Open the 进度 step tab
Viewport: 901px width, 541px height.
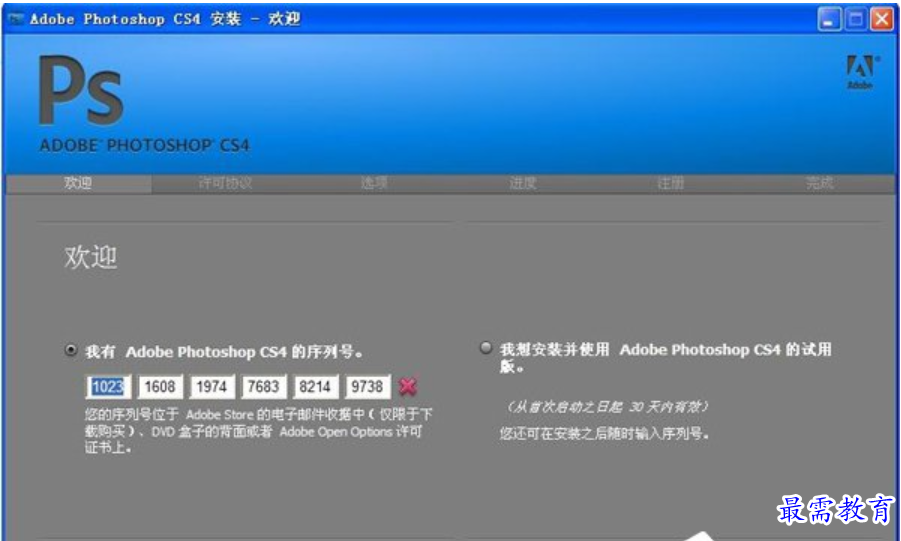pos(522,183)
